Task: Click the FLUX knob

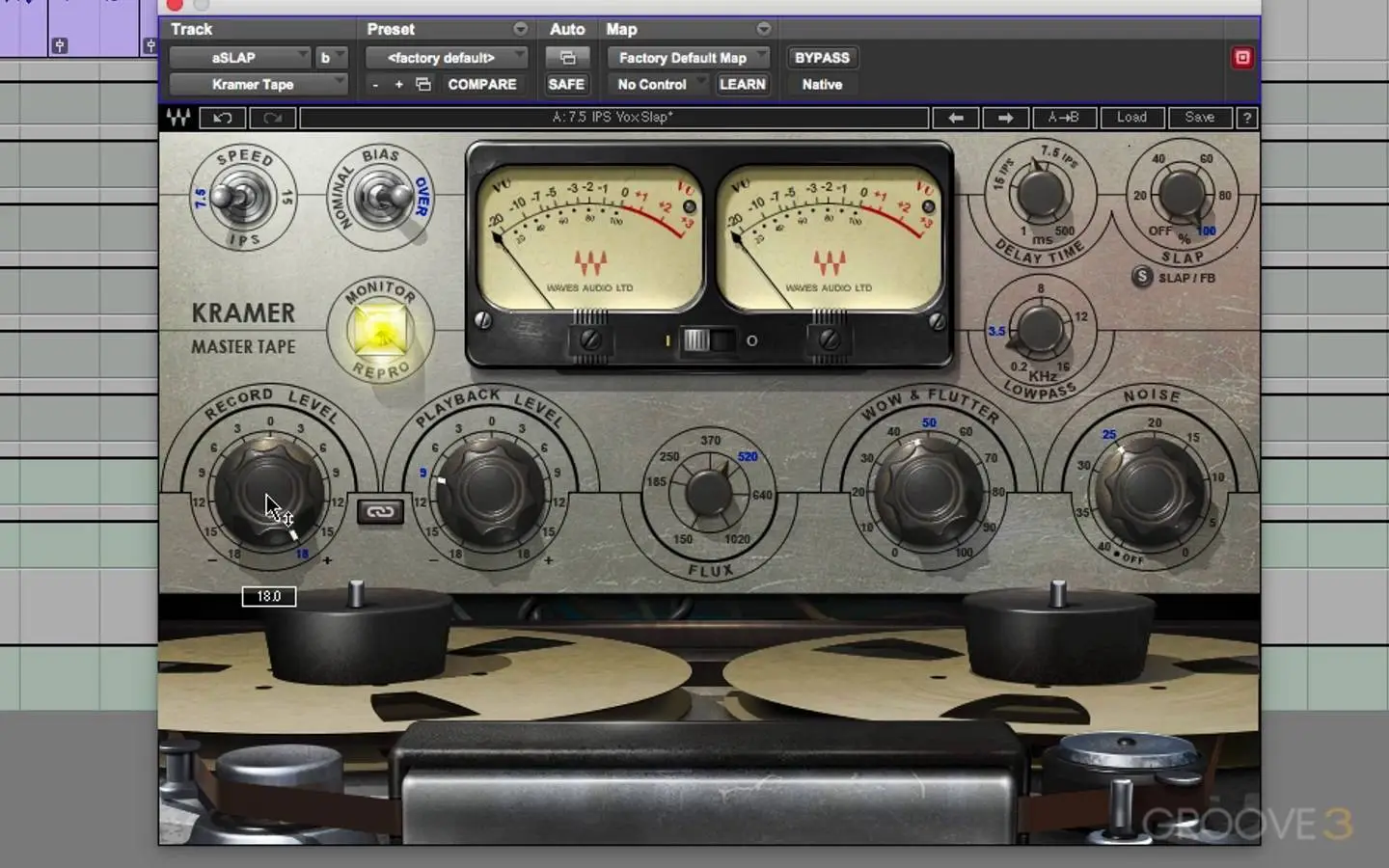Action: click(x=710, y=494)
